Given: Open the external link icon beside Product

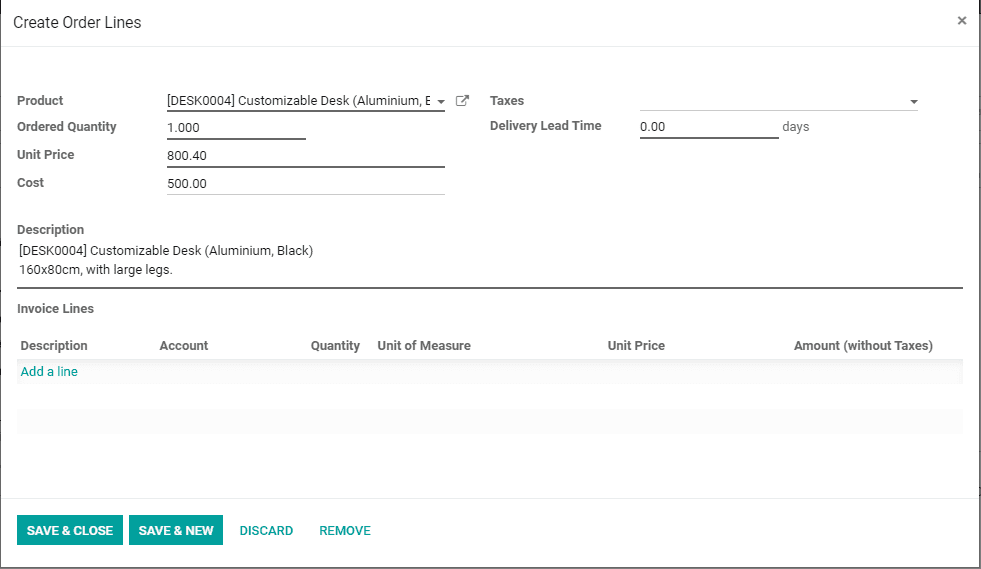Looking at the screenshot, I should click(462, 101).
